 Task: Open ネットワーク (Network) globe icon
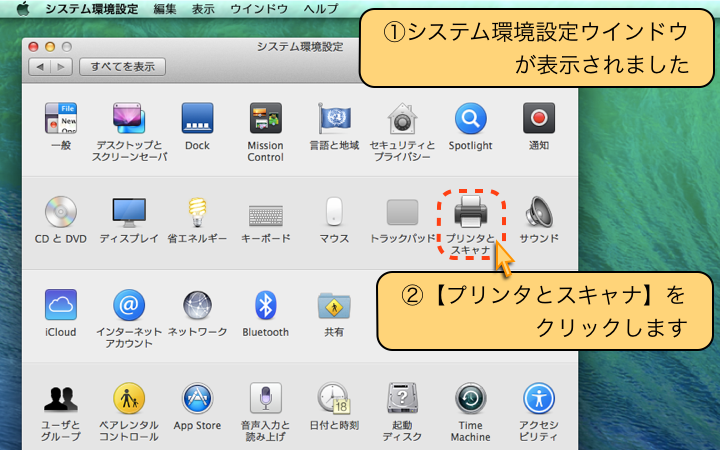pos(197,305)
